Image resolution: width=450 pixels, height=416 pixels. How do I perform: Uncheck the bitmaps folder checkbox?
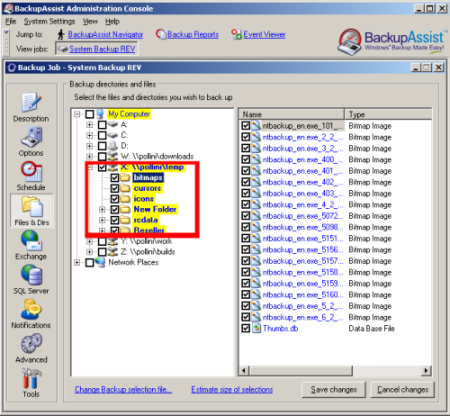(115, 178)
